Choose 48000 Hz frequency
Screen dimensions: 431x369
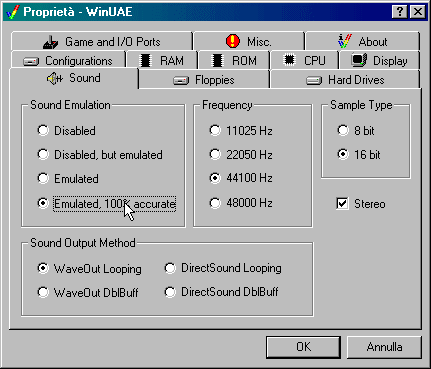tap(241, 203)
